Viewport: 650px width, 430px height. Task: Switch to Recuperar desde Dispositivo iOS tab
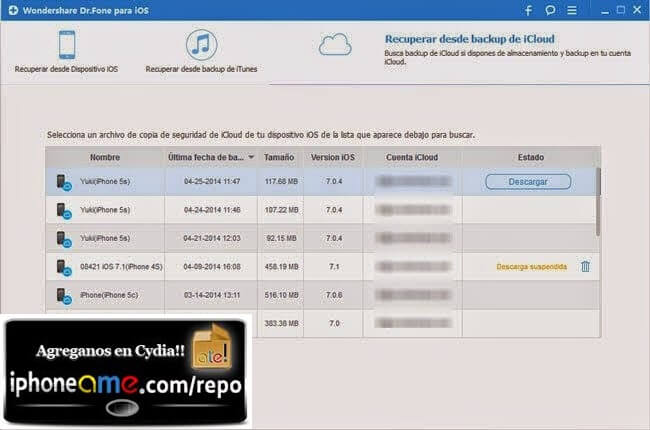[x=66, y=70]
